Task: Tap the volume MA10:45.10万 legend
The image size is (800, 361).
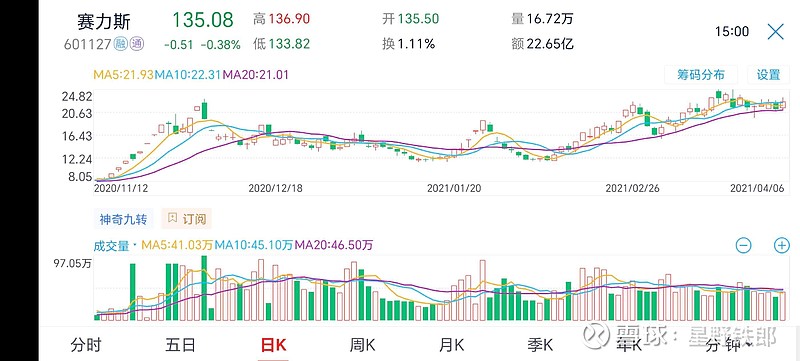Action: pos(254,245)
